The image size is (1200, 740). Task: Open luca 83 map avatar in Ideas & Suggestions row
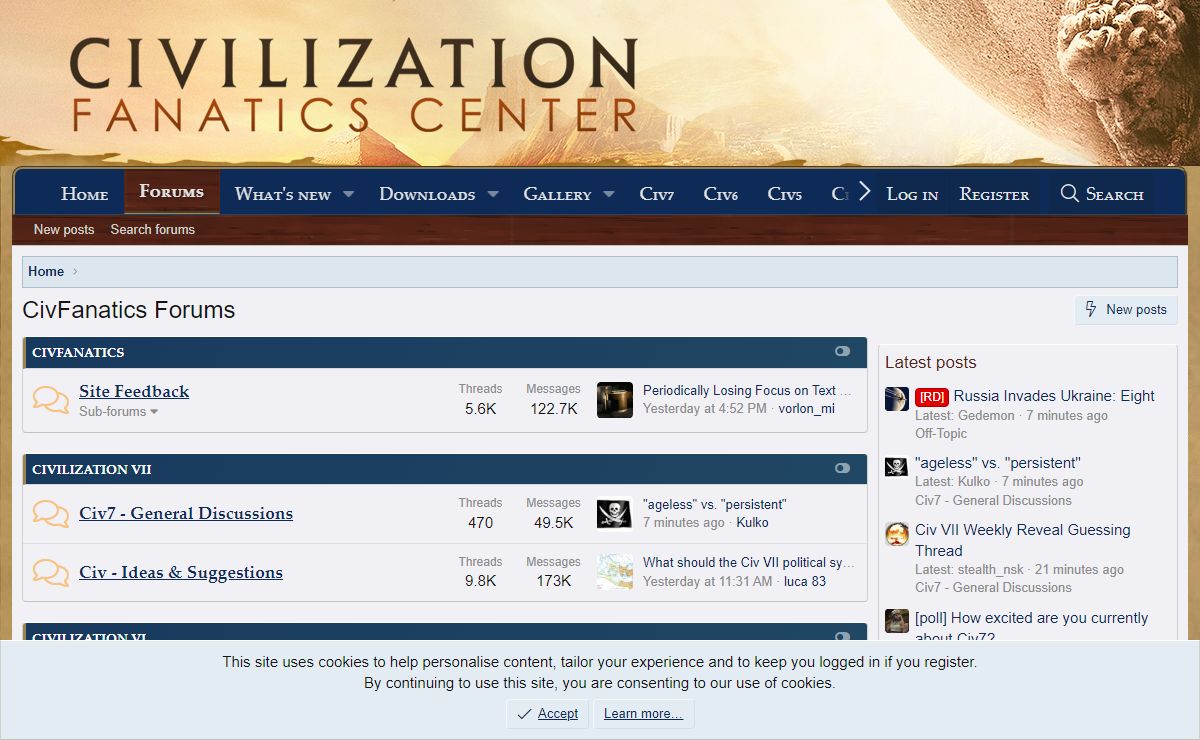click(615, 572)
